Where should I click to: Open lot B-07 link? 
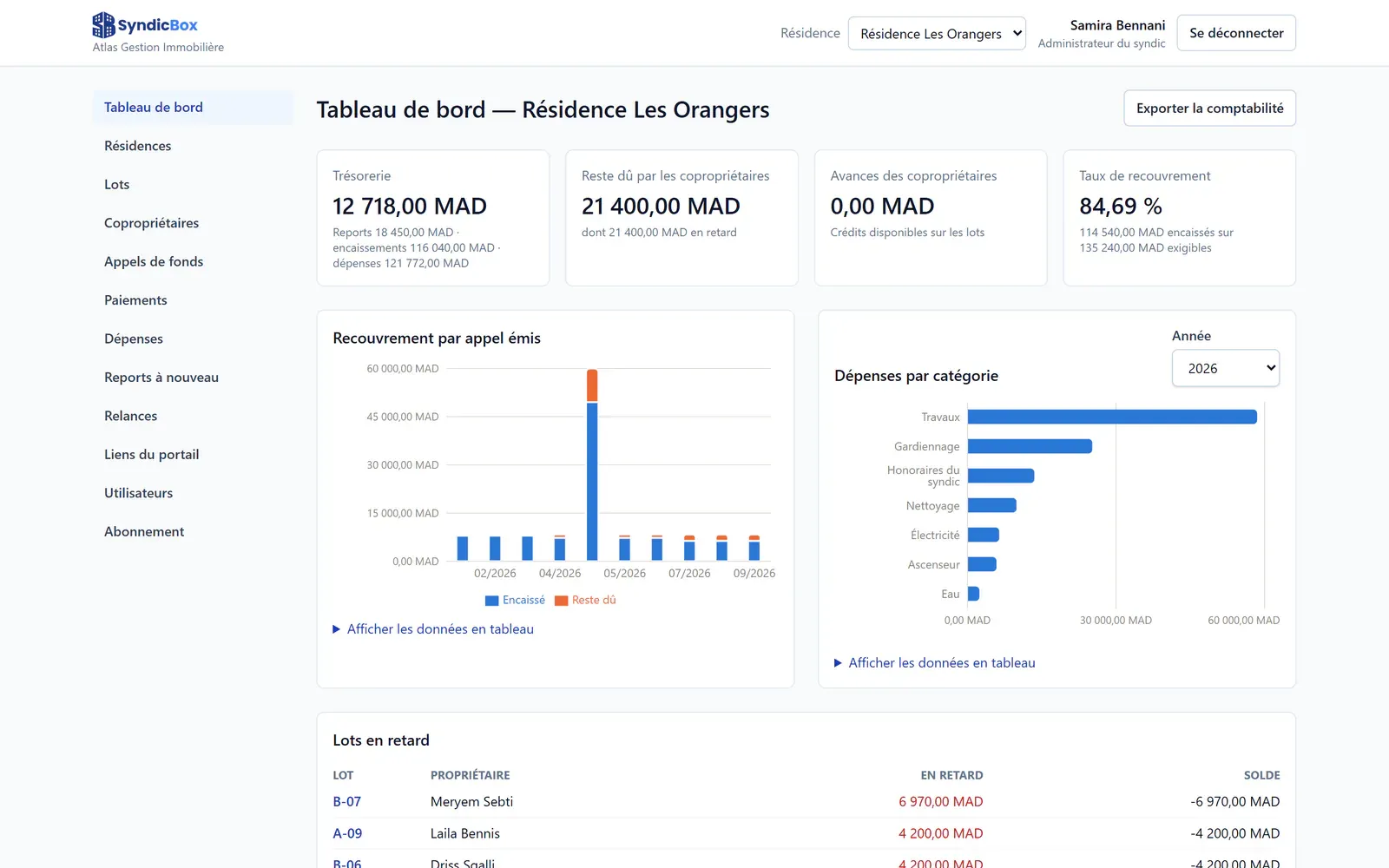pos(347,802)
